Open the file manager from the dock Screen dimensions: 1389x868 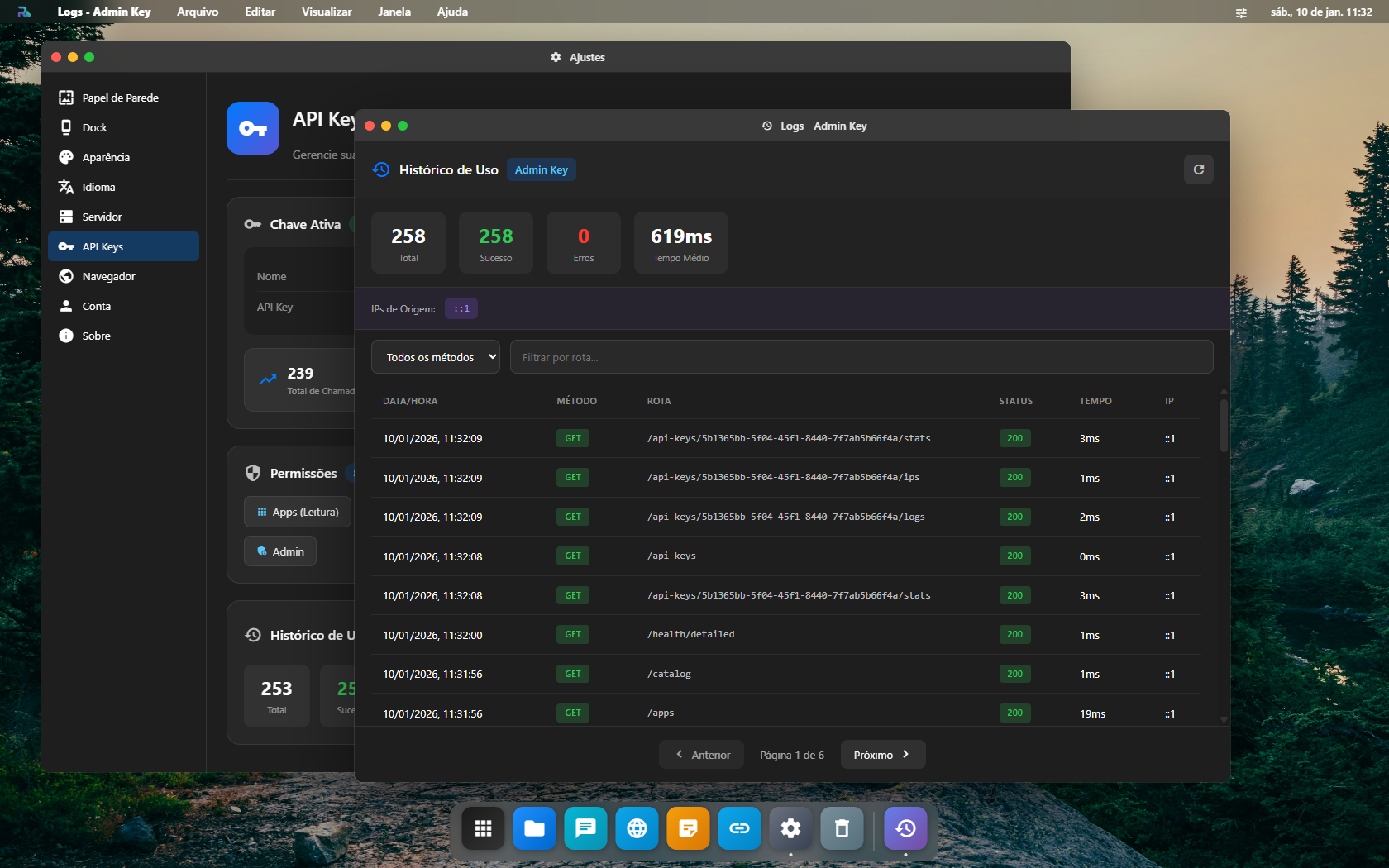[534, 828]
